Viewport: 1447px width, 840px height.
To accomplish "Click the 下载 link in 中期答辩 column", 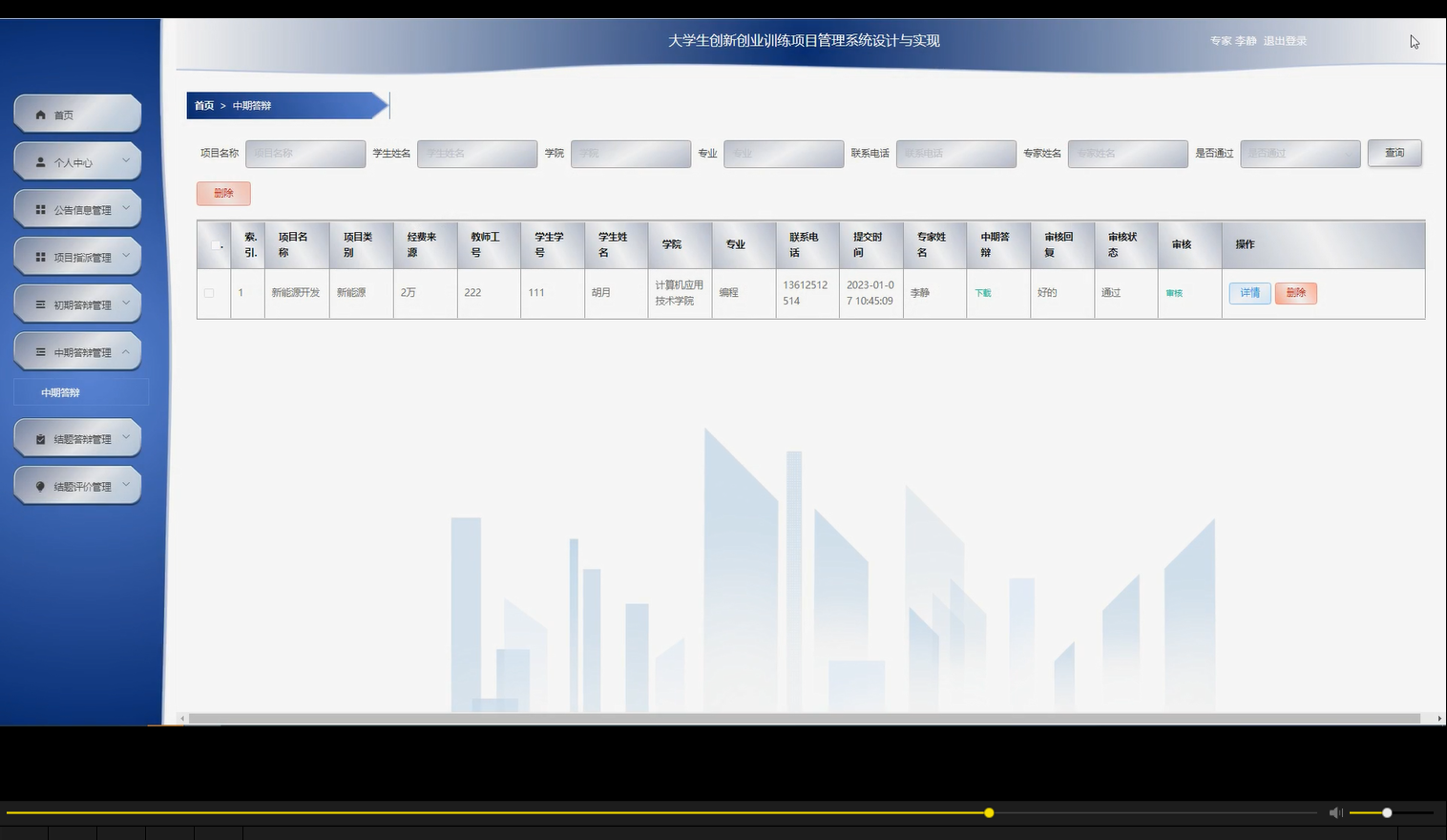I will [x=983, y=293].
